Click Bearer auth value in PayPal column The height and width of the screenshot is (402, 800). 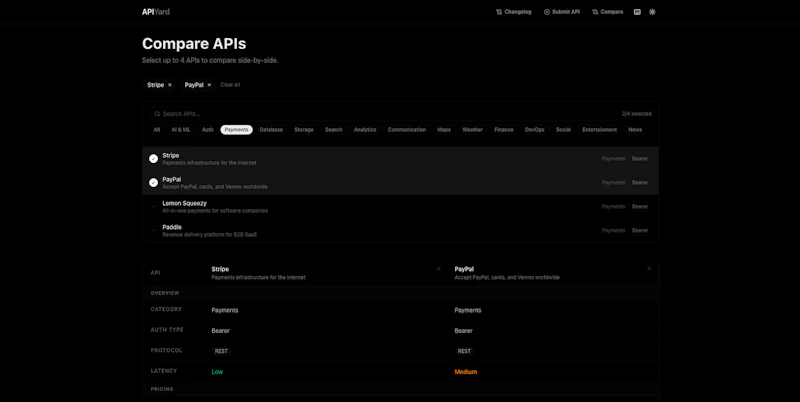(x=464, y=331)
